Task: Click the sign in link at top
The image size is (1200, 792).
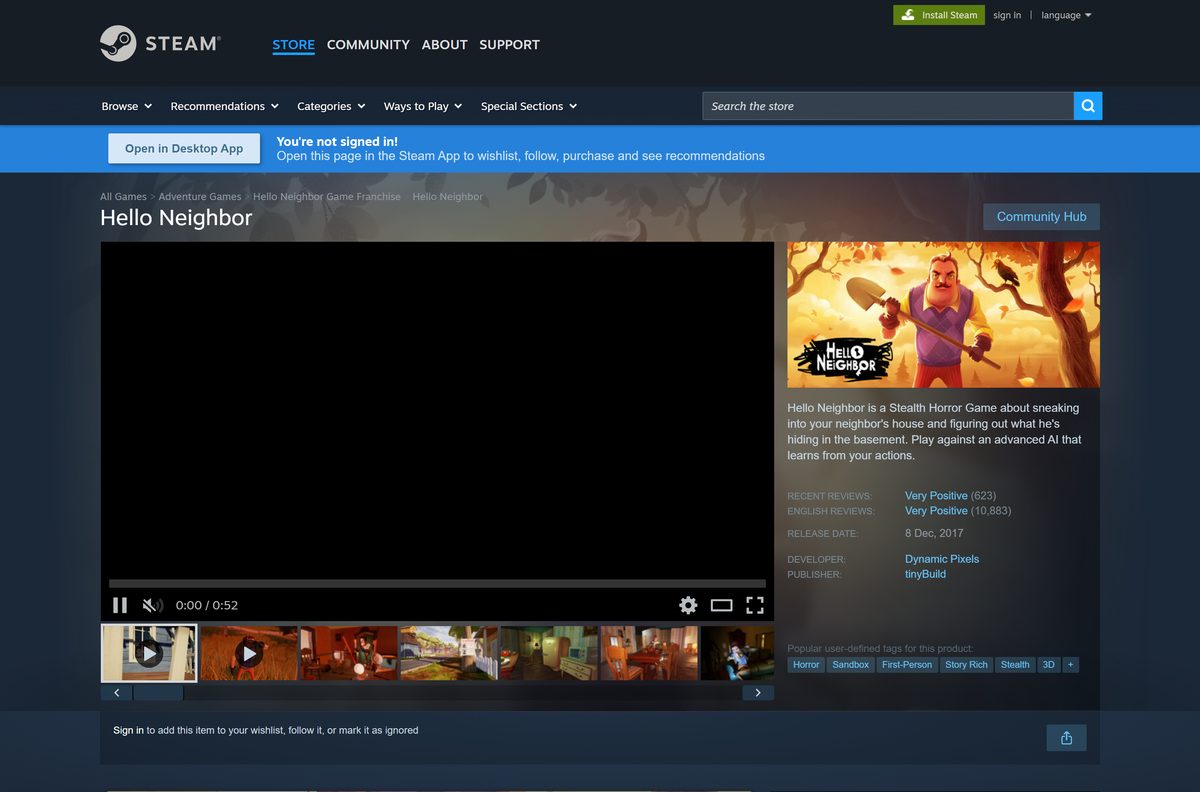Action: click(x=1007, y=15)
